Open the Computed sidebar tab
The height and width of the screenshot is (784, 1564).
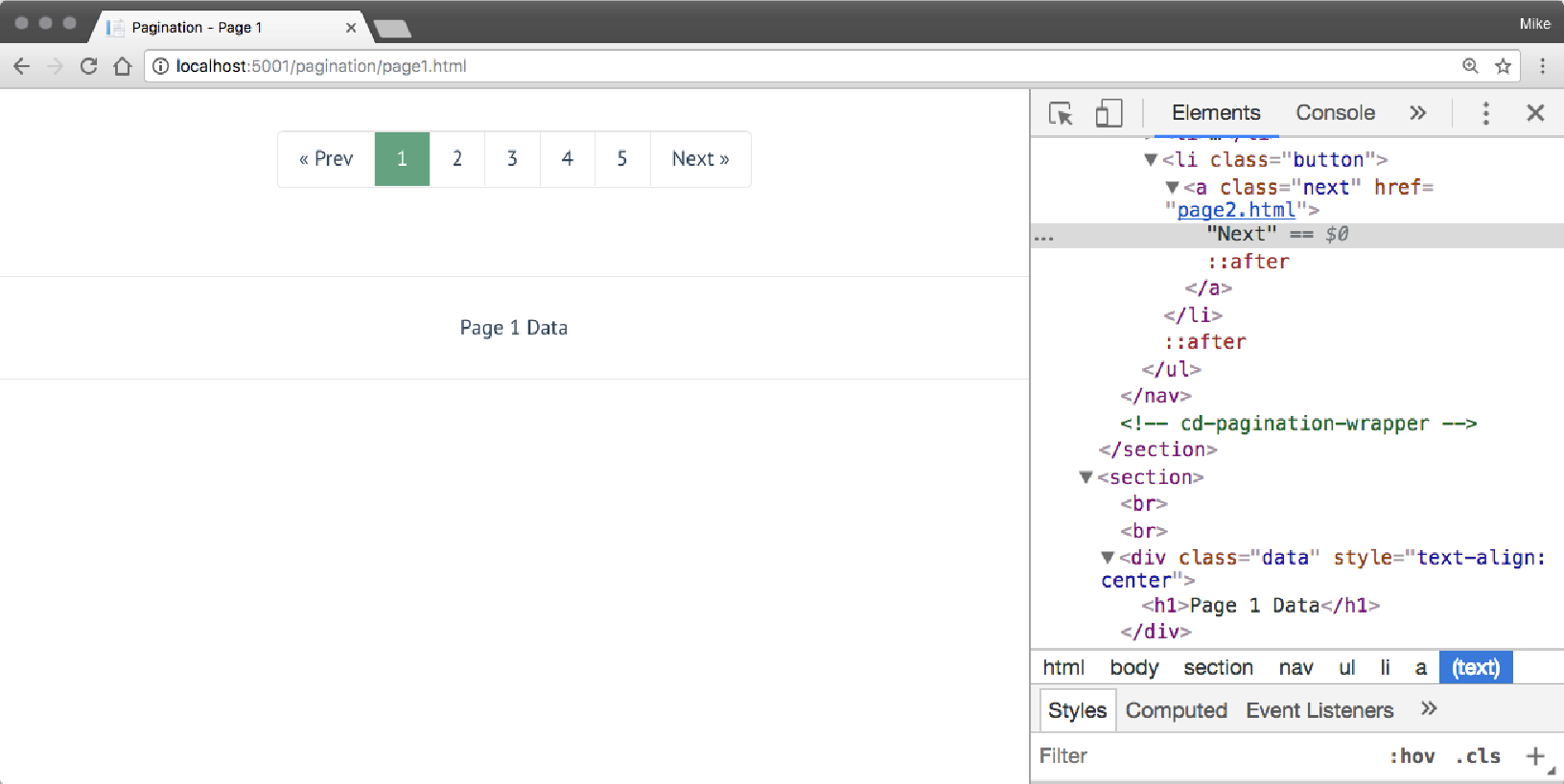click(1176, 710)
